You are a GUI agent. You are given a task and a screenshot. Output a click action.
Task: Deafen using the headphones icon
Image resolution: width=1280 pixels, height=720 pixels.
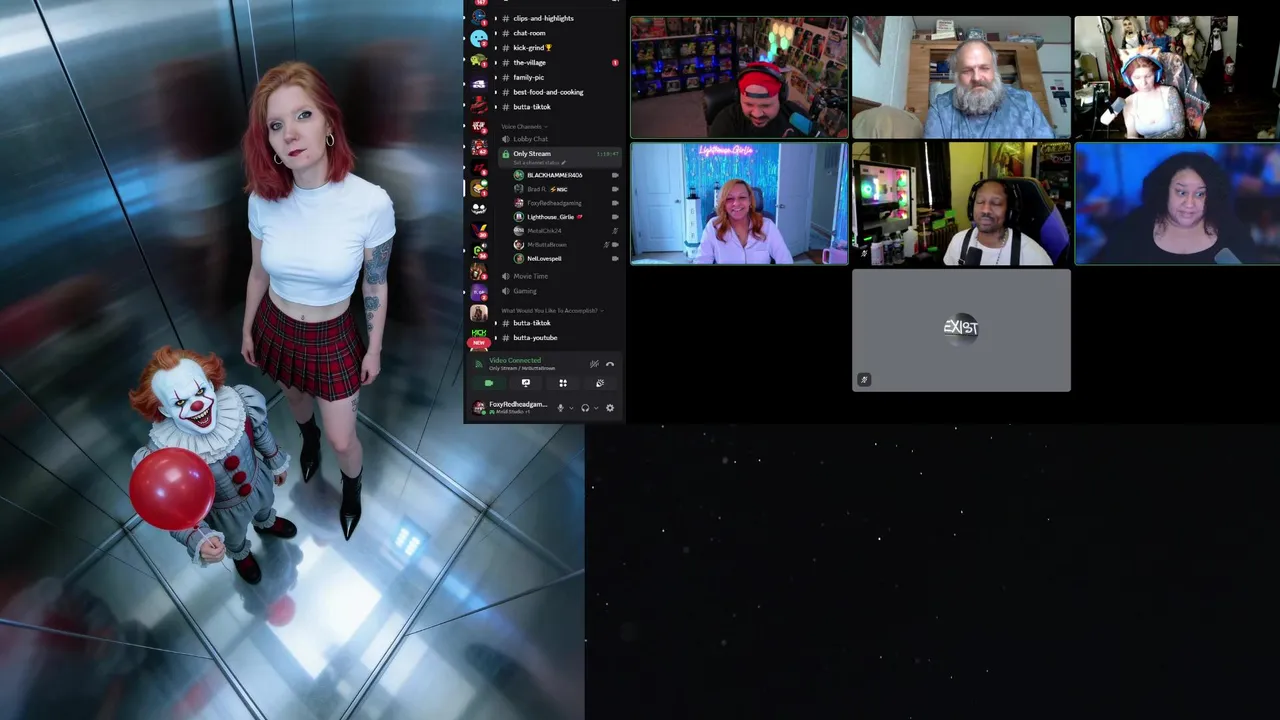585,408
